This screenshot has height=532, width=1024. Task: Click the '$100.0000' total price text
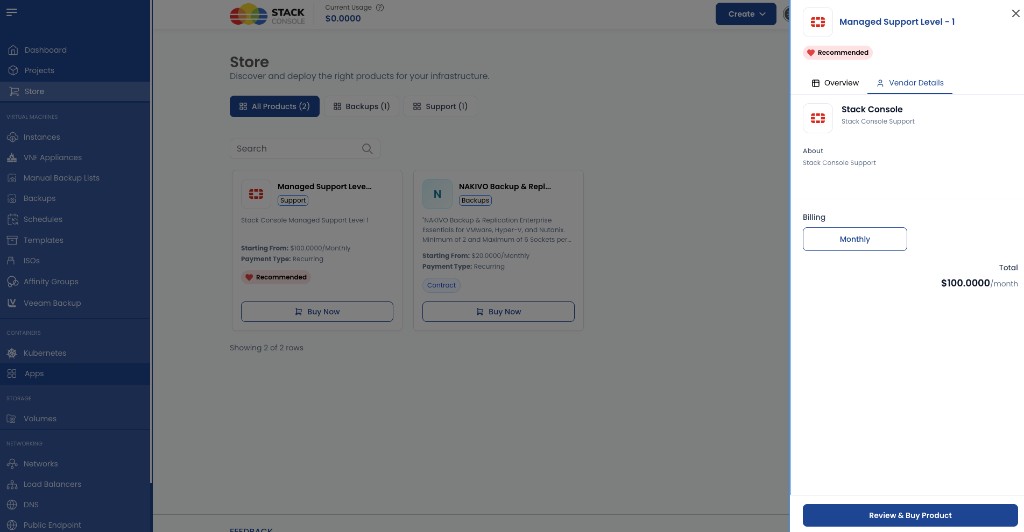tap(965, 283)
